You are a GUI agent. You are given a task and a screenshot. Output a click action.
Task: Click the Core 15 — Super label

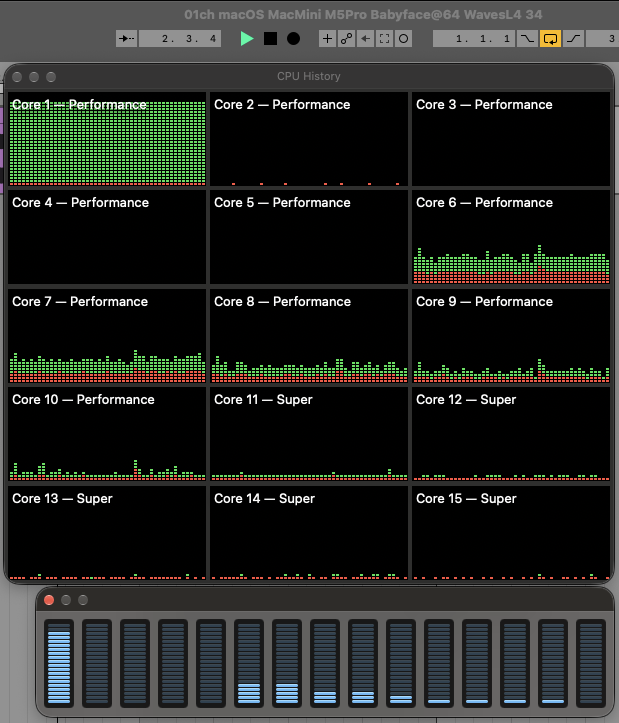pyautogui.click(x=466, y=498)
